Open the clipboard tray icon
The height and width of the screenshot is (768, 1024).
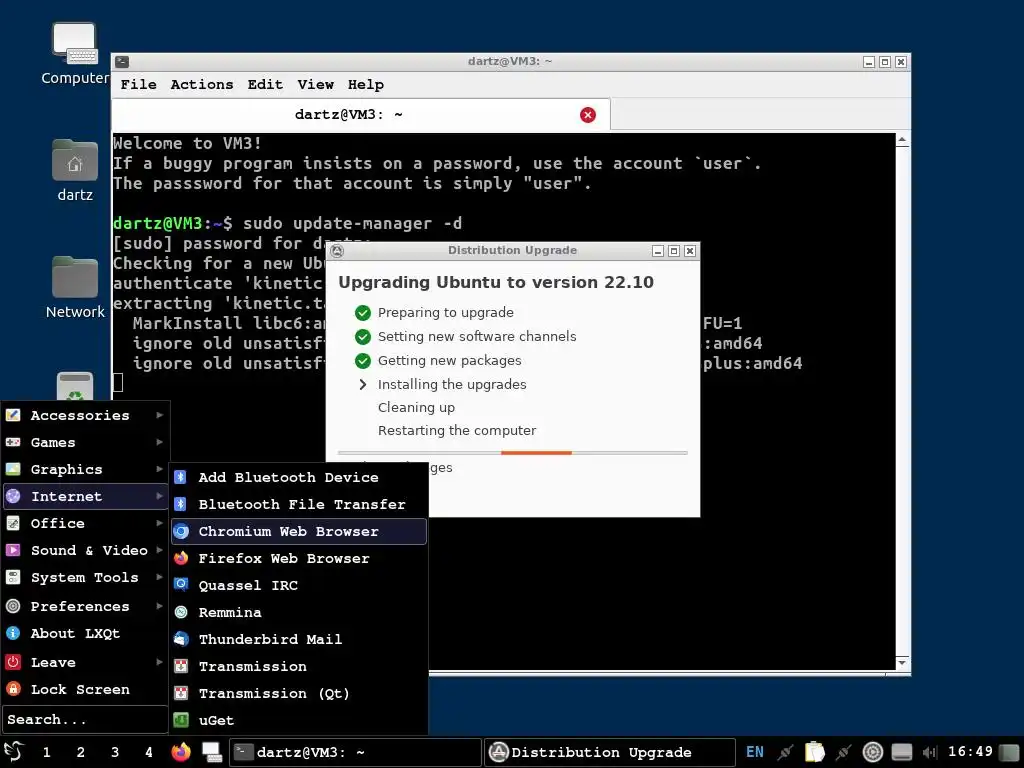tap(814, 752)
